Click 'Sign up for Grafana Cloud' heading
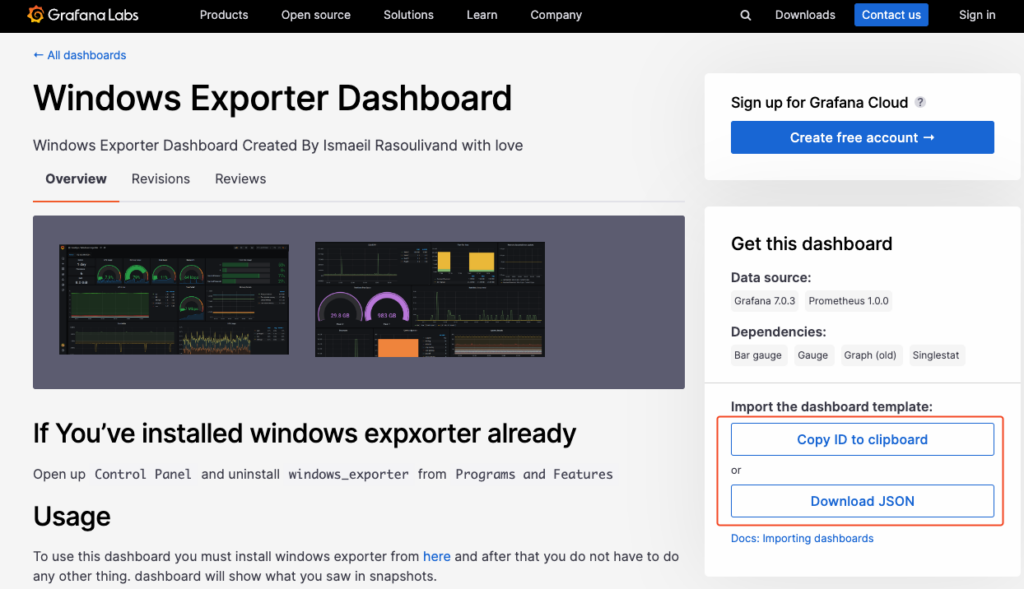This screenshot has width=1024, height=589. pos(819,103)
